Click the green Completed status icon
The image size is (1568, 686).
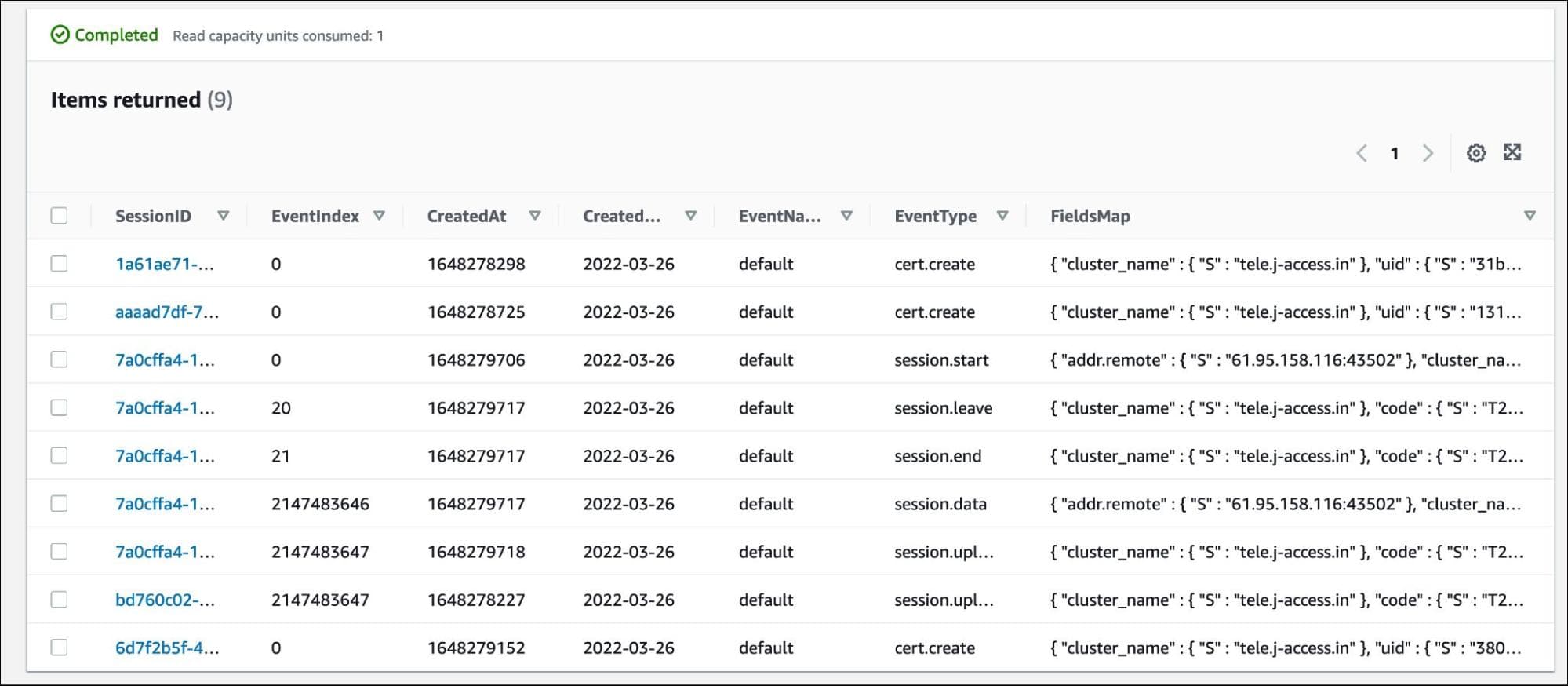[60, 35]
